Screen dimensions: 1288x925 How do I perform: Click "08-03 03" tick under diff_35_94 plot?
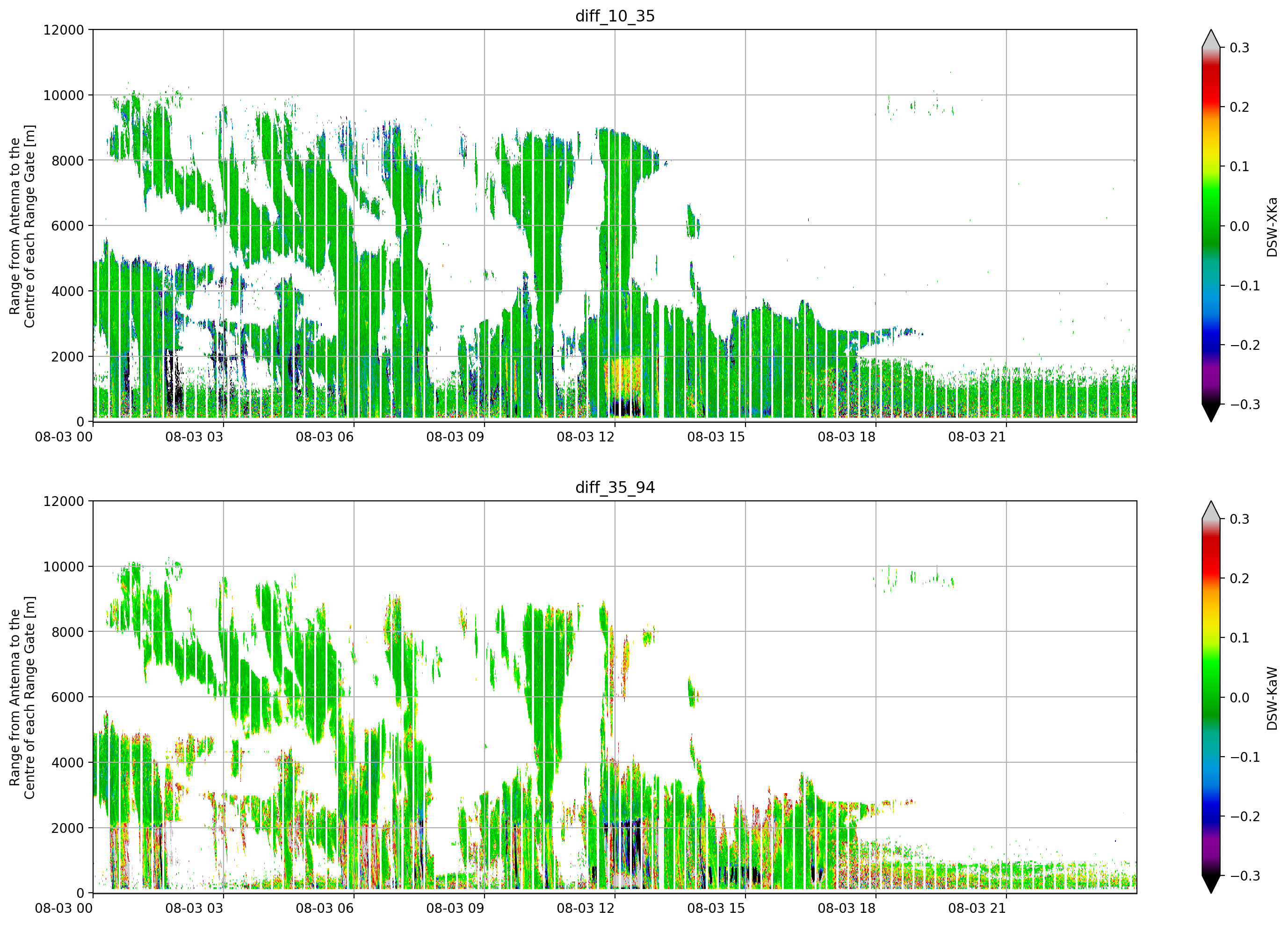pos(194,908)
